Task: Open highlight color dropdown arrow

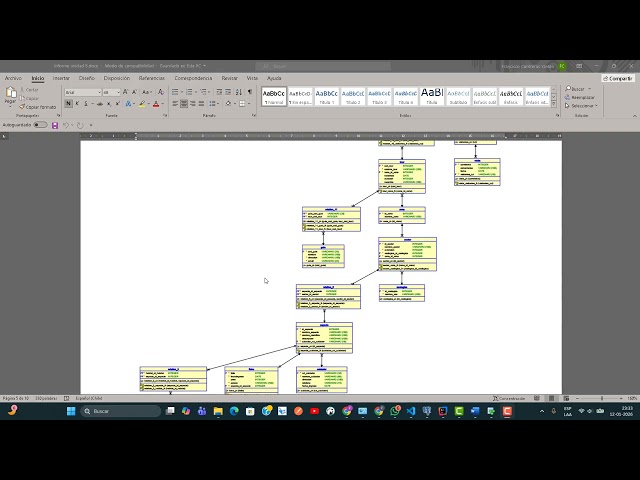Action: (148, 104)
